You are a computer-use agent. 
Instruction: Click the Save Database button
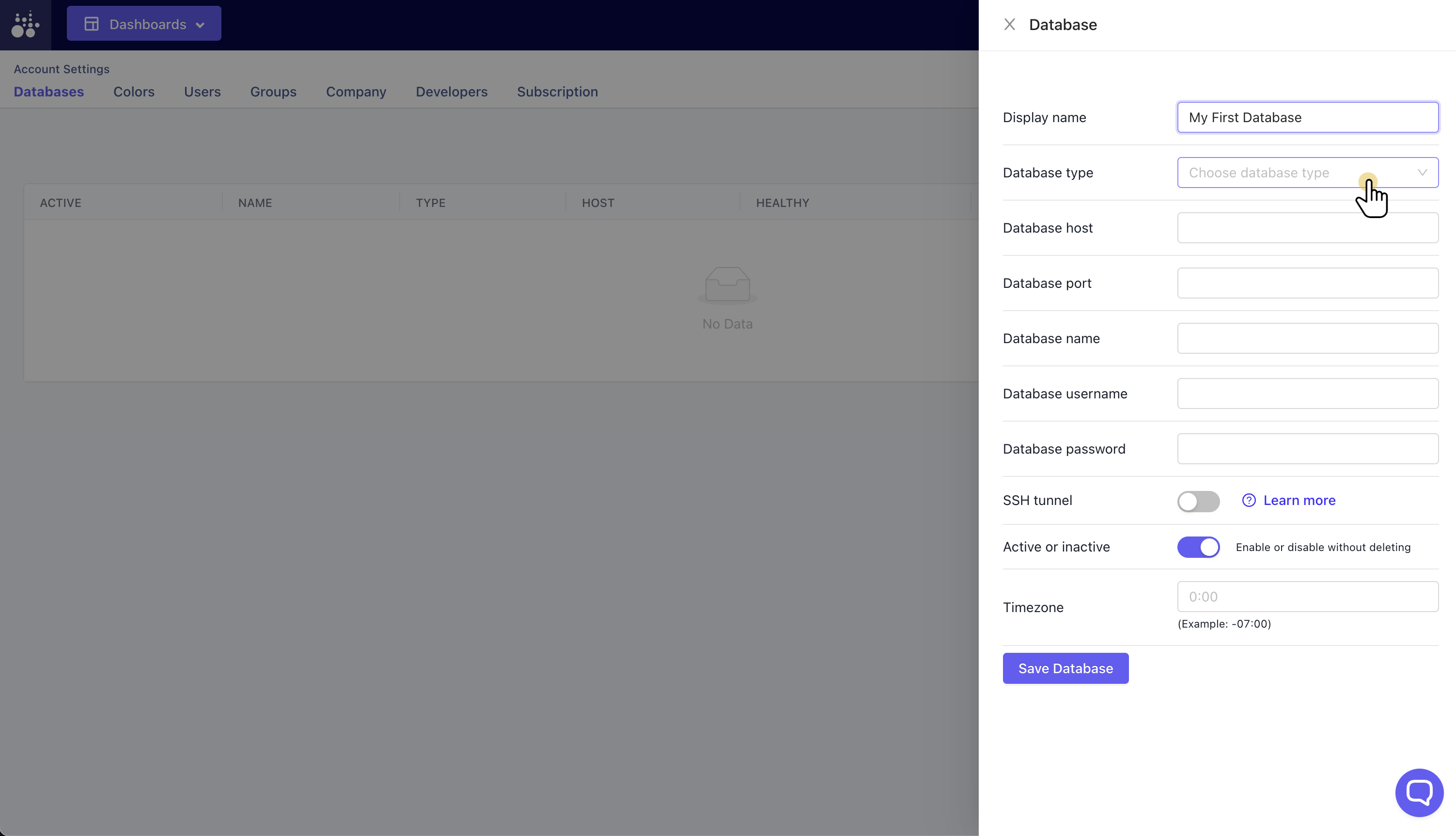tap(1065, 668)
